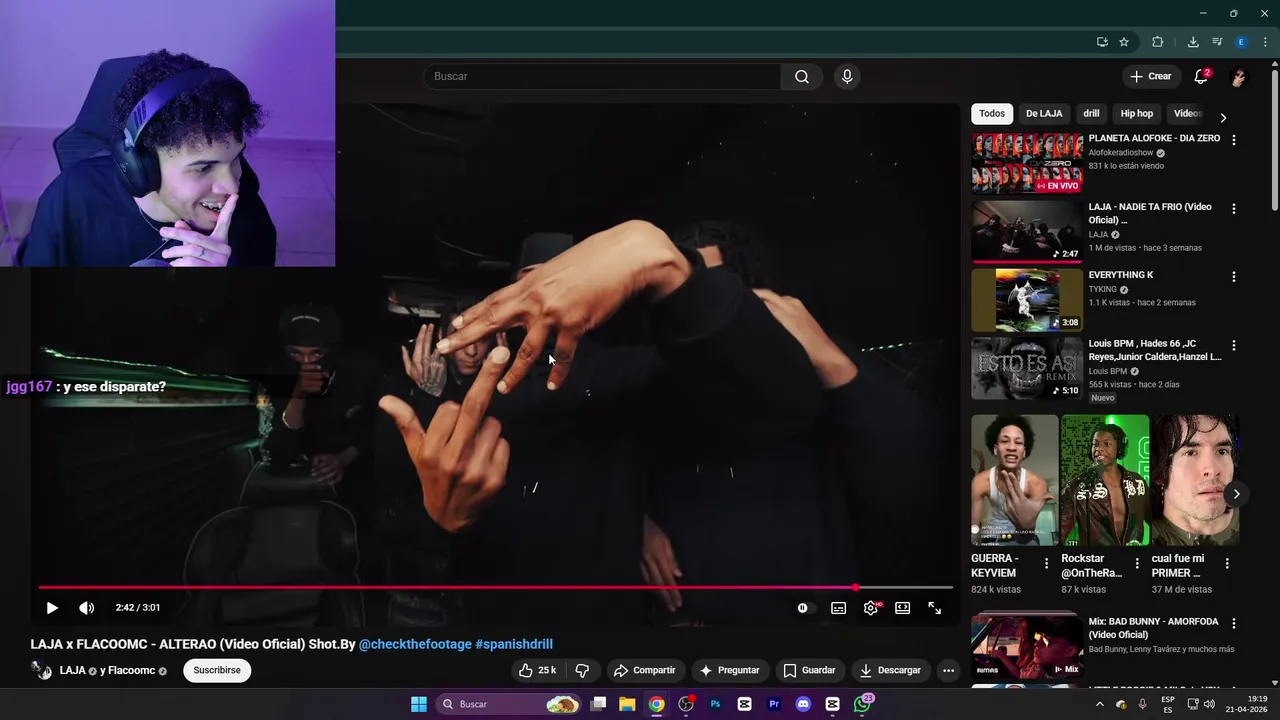Open the LAJA channel avatar
The image size is (1280, 720).
[x=41, y=670]
